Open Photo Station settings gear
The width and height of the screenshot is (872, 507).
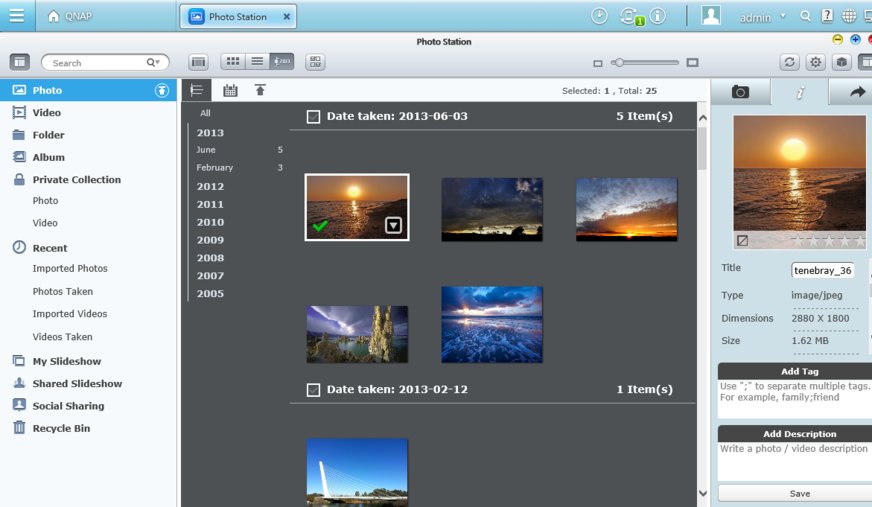click(816, 62)
